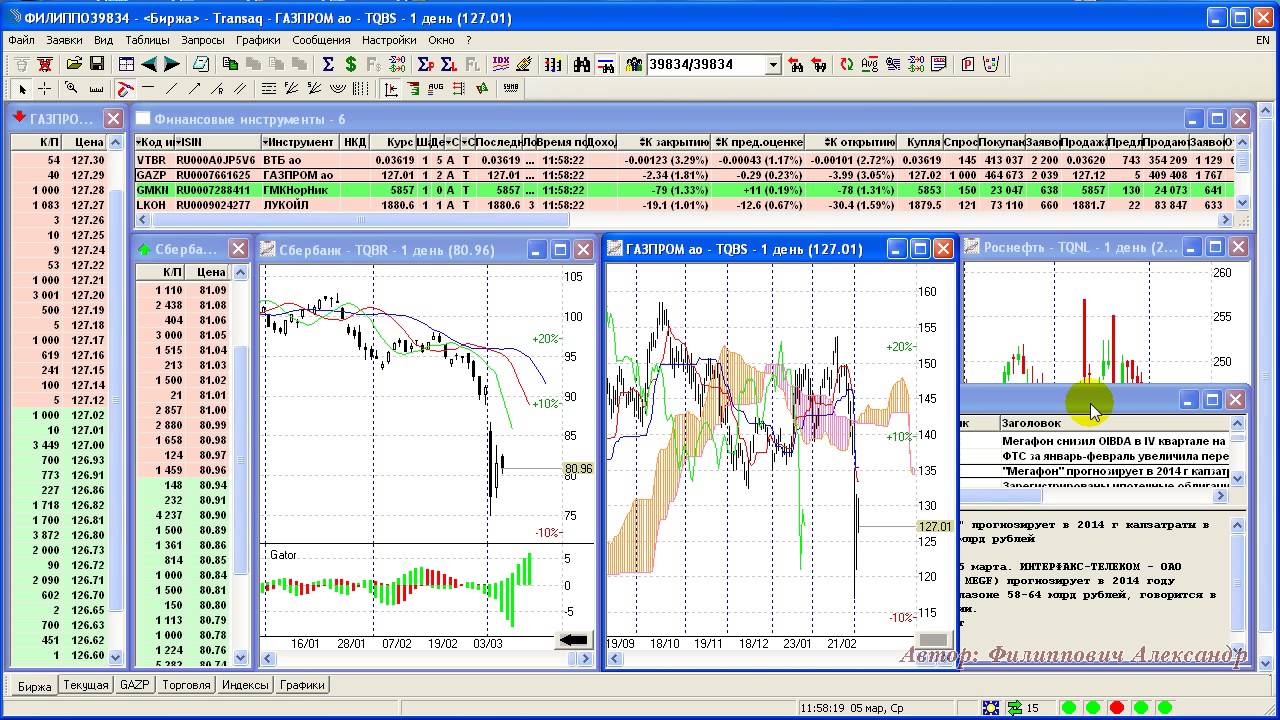1280x720 pixels.
Task: Toggle the magnet snap tool
Action: click(x=124, y=88)
